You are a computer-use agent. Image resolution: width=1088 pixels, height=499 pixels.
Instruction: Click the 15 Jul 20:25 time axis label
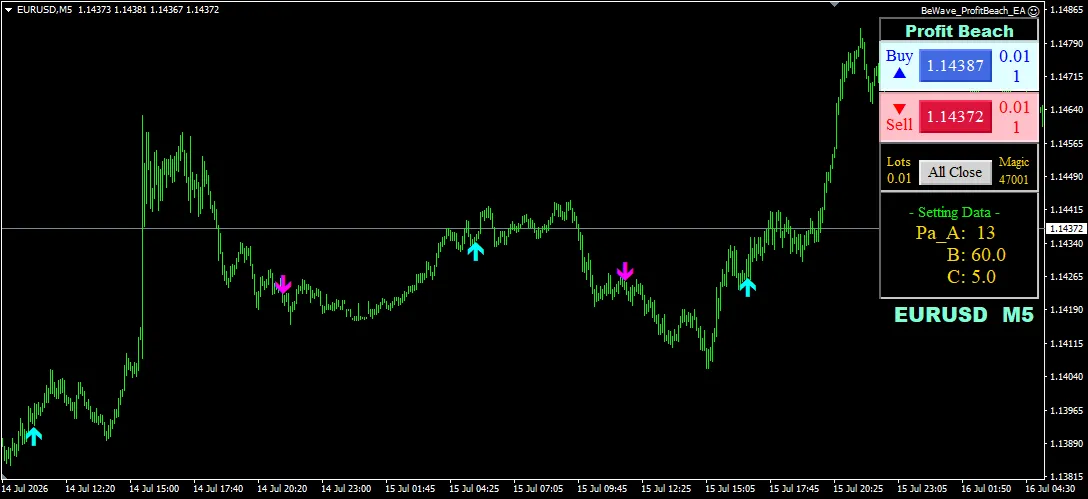[x=858, y=489]
